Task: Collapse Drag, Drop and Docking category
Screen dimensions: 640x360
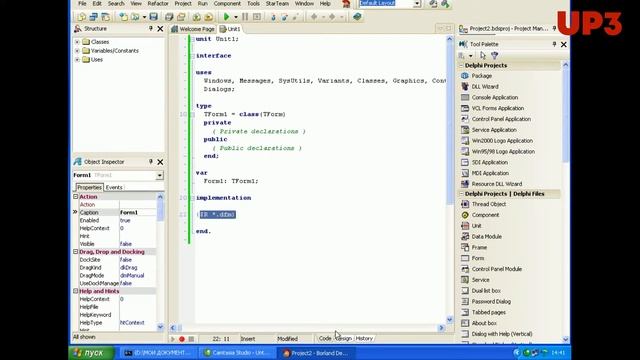Action: click(76, 252)
